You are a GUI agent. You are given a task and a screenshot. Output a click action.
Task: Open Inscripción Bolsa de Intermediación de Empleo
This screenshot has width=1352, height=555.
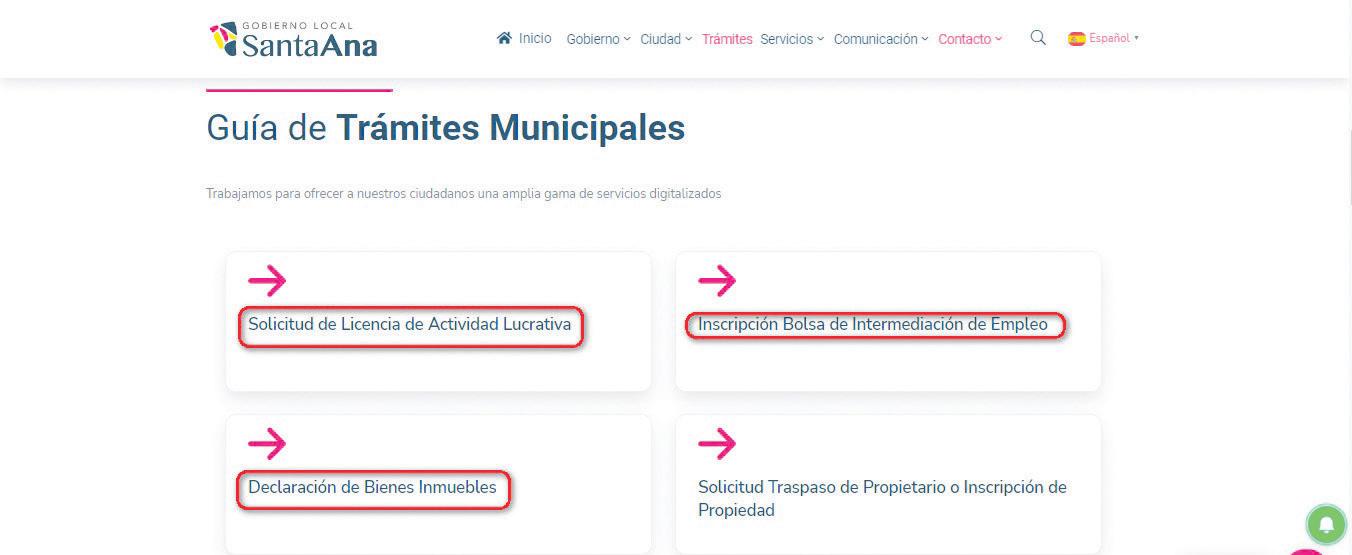click(873, 324)
